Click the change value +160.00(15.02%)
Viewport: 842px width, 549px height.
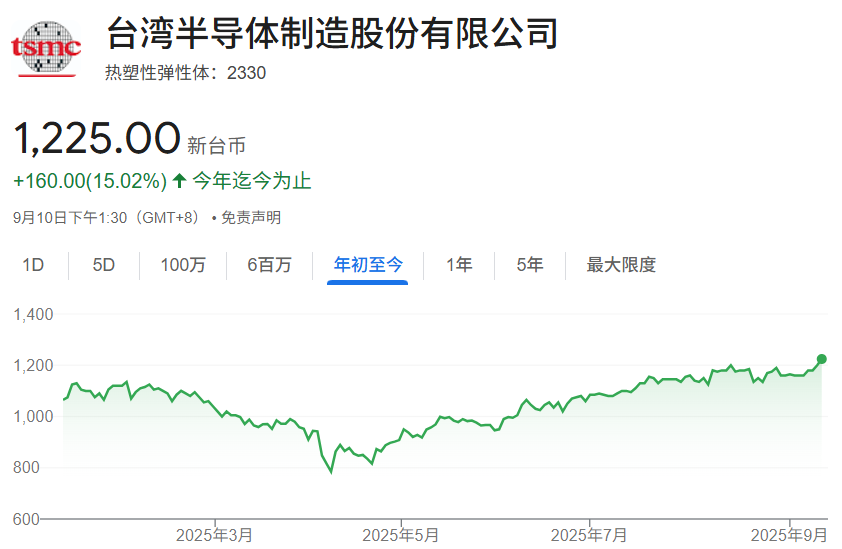click(x=90, y=181)
